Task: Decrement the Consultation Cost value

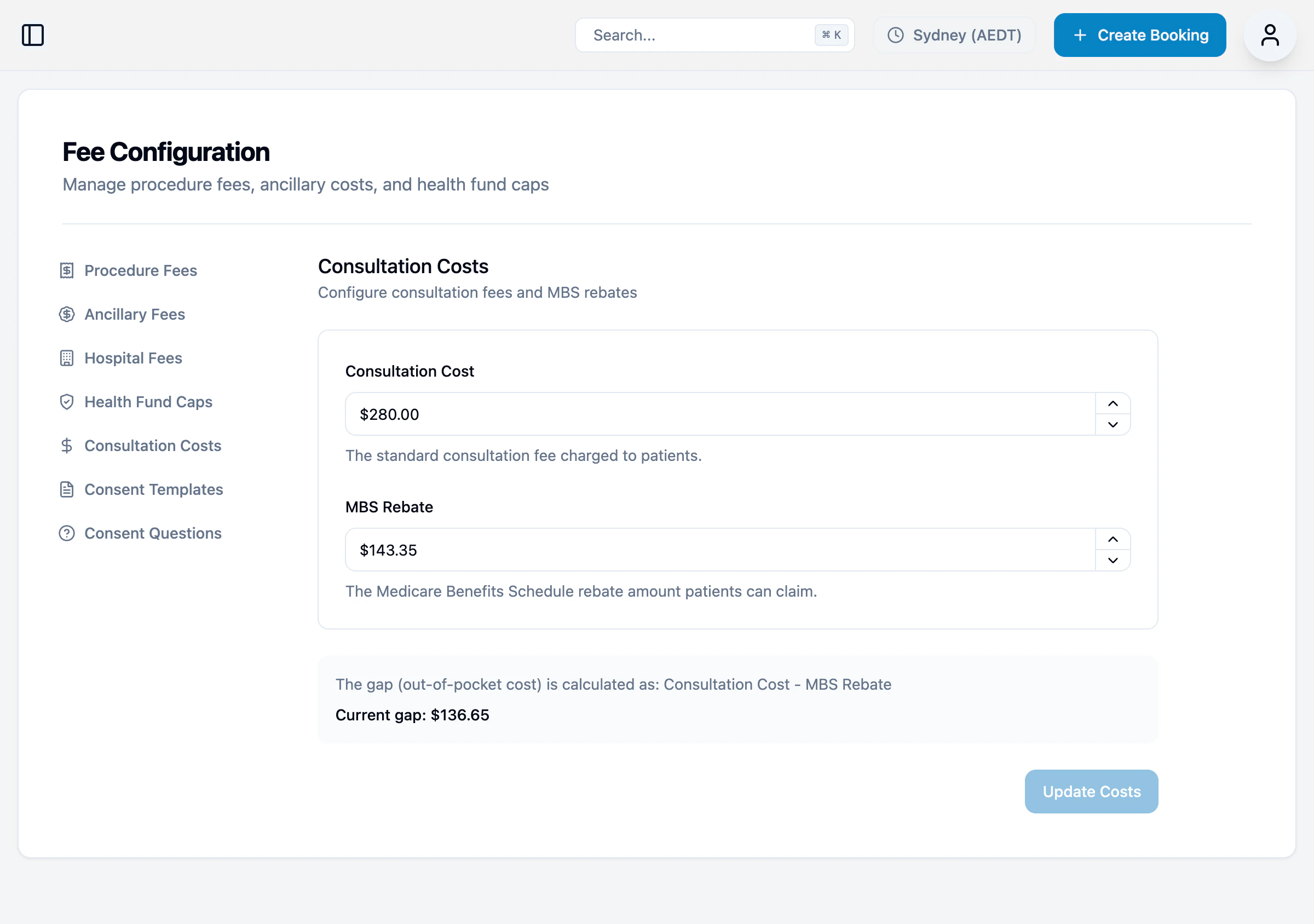Action: click(1113, 425)
